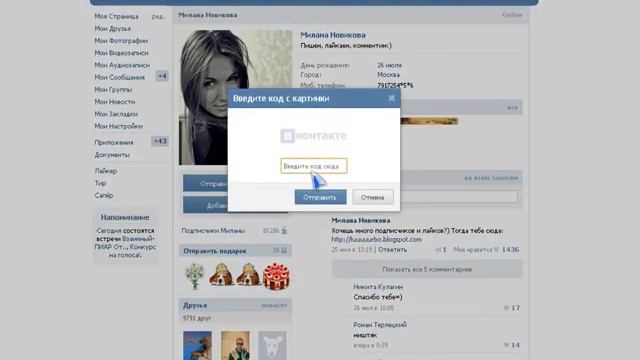Click the Отмена button
The width and height of the screenshot is (640, 360).
click(373, 197)
